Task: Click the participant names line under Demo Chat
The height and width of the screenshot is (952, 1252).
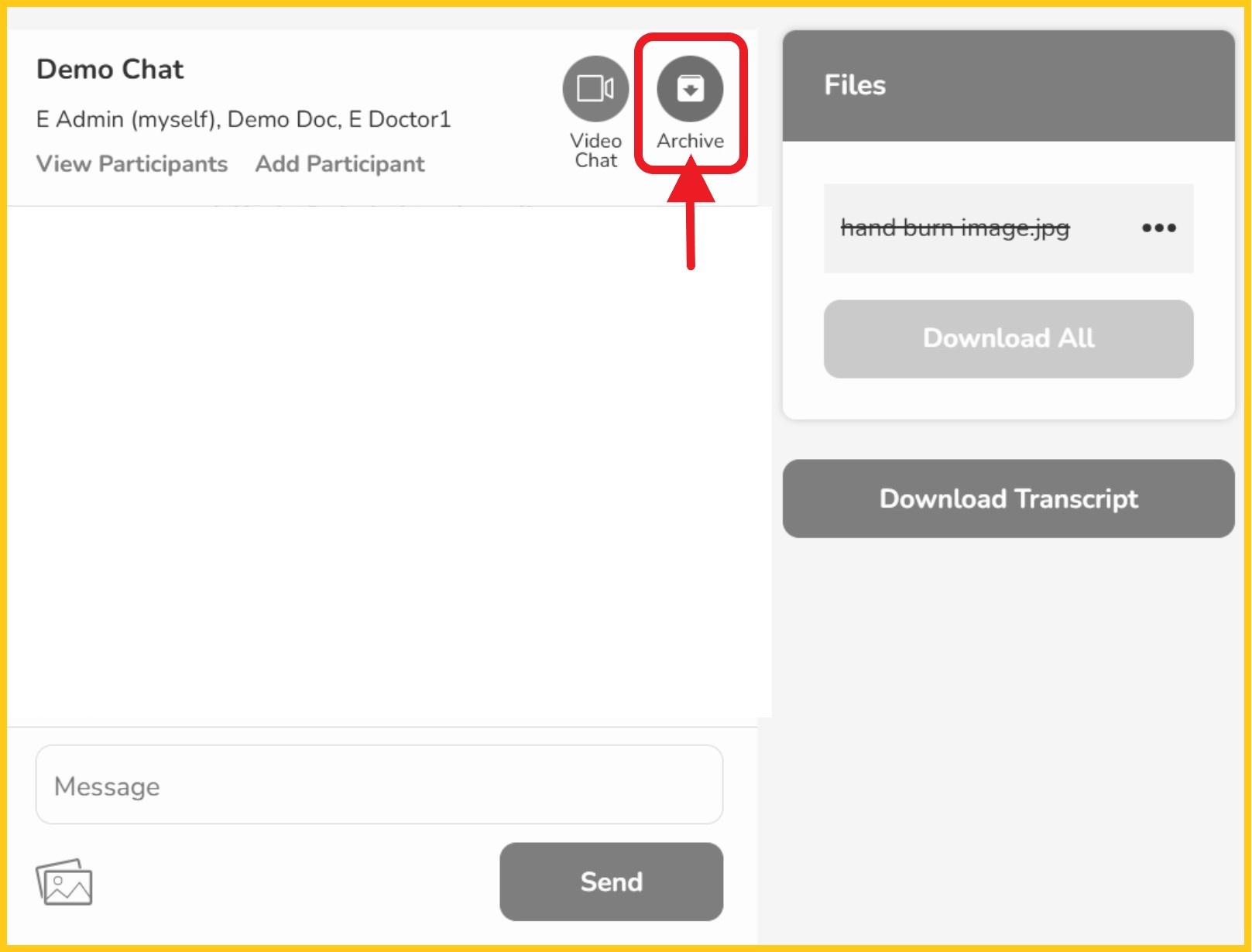Action: 243,119
